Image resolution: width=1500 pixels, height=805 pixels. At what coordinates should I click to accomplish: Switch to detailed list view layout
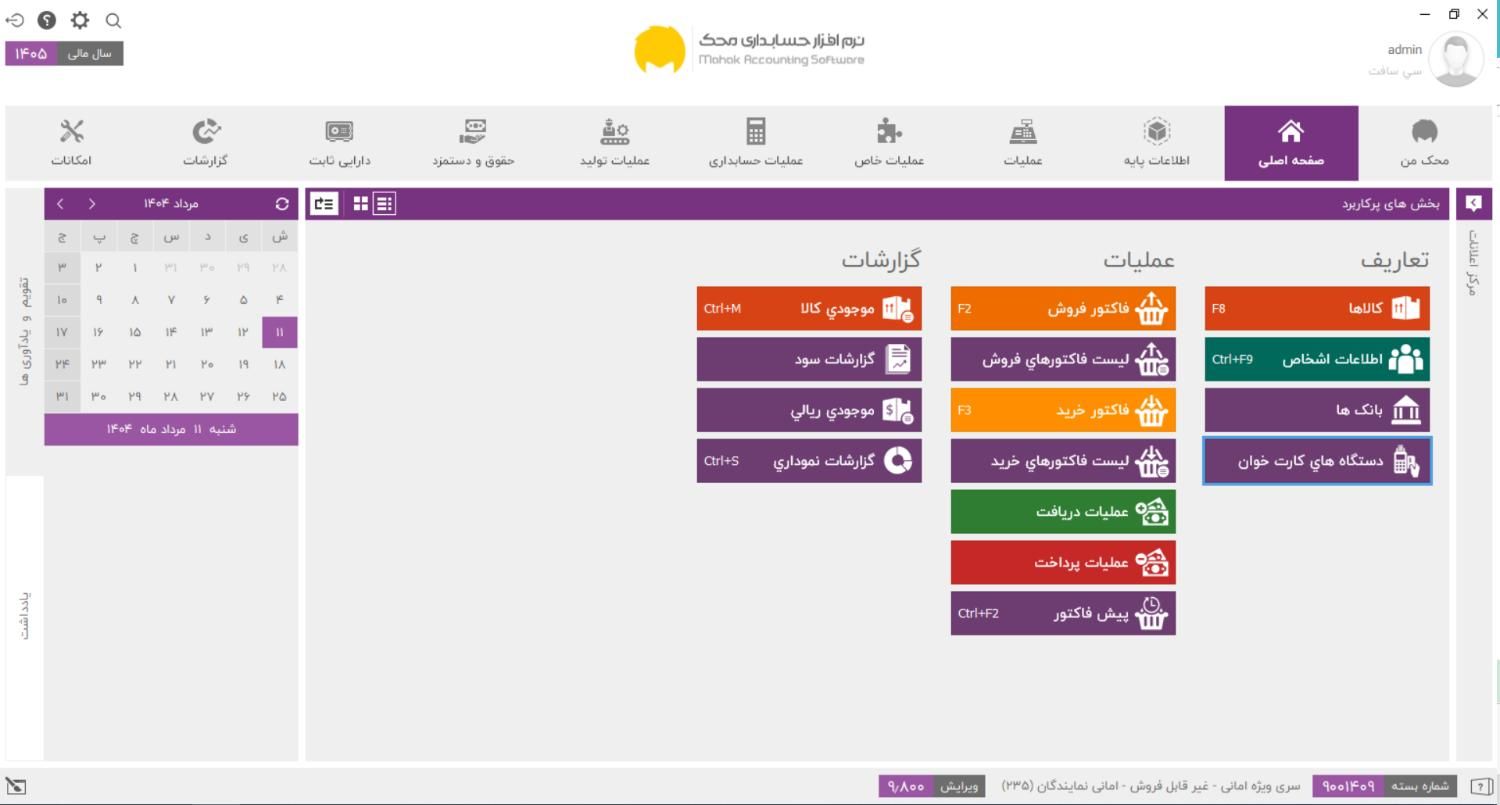point(384,204)
